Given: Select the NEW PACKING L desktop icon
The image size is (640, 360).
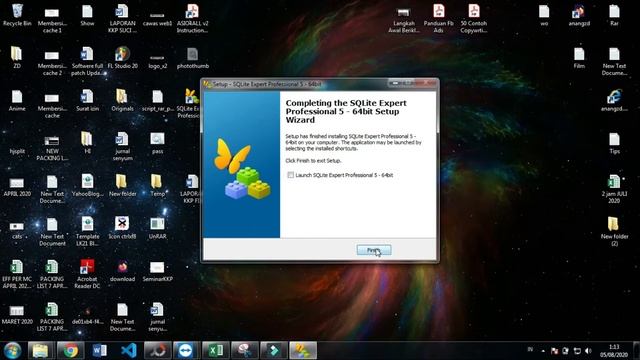Looking at the screenshot, I should click(52, 148).
